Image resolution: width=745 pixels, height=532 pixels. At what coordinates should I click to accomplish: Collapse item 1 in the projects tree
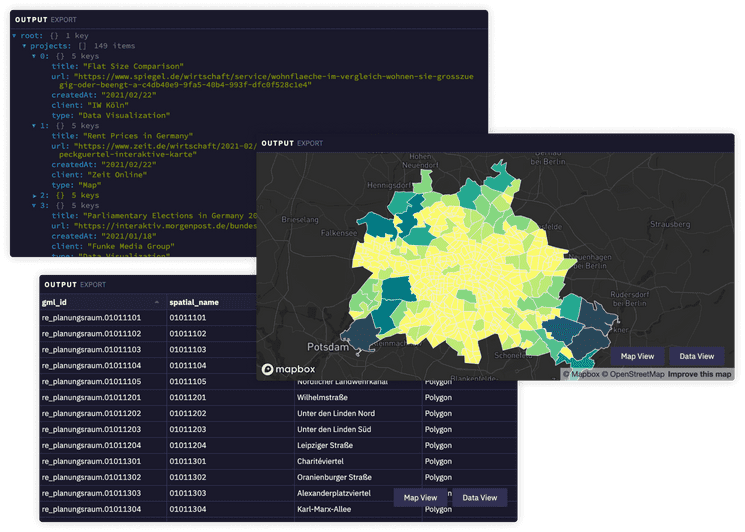(x=33, y=125)
